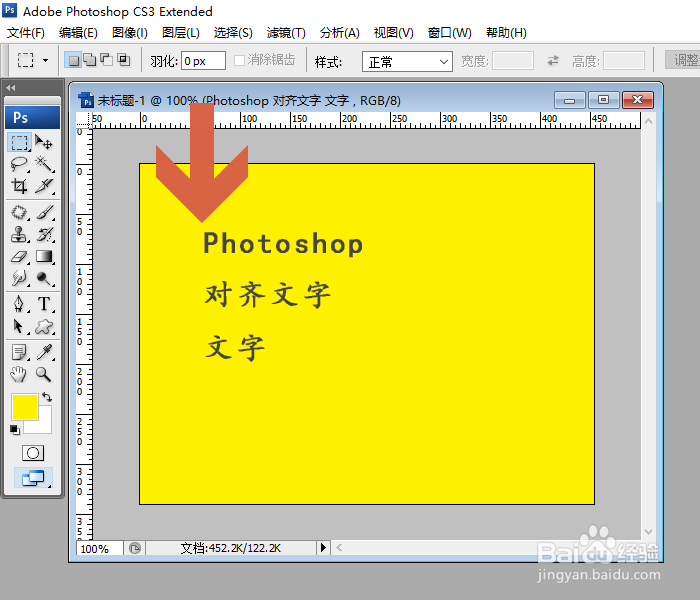700x600 pixels.
Task: Select the Pen tool
Action: pyautogui.click(x=19, y=304)
